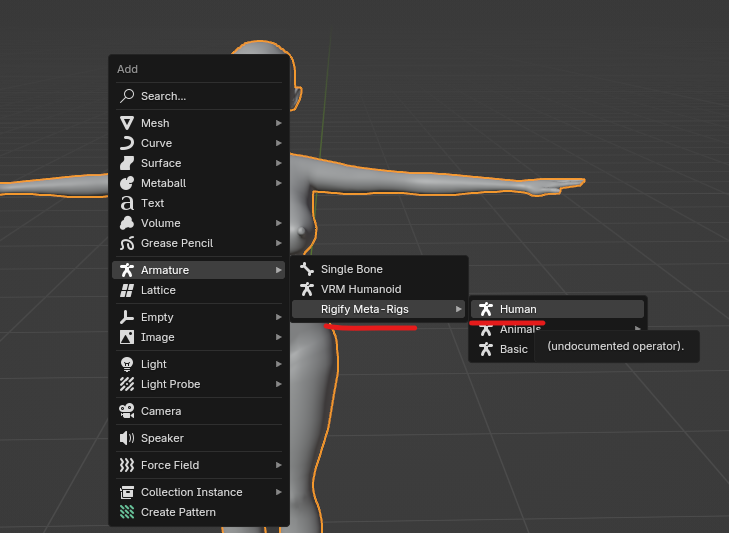Add a VRM Humanoid armature
Screen dimensions: 729x533
pyautogui.click(x=378, y=289)
